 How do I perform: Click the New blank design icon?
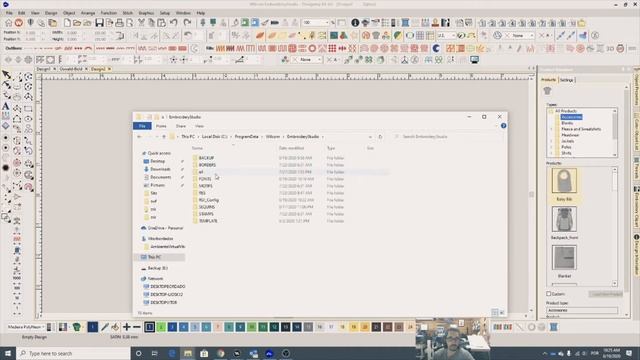click(67, 22)
